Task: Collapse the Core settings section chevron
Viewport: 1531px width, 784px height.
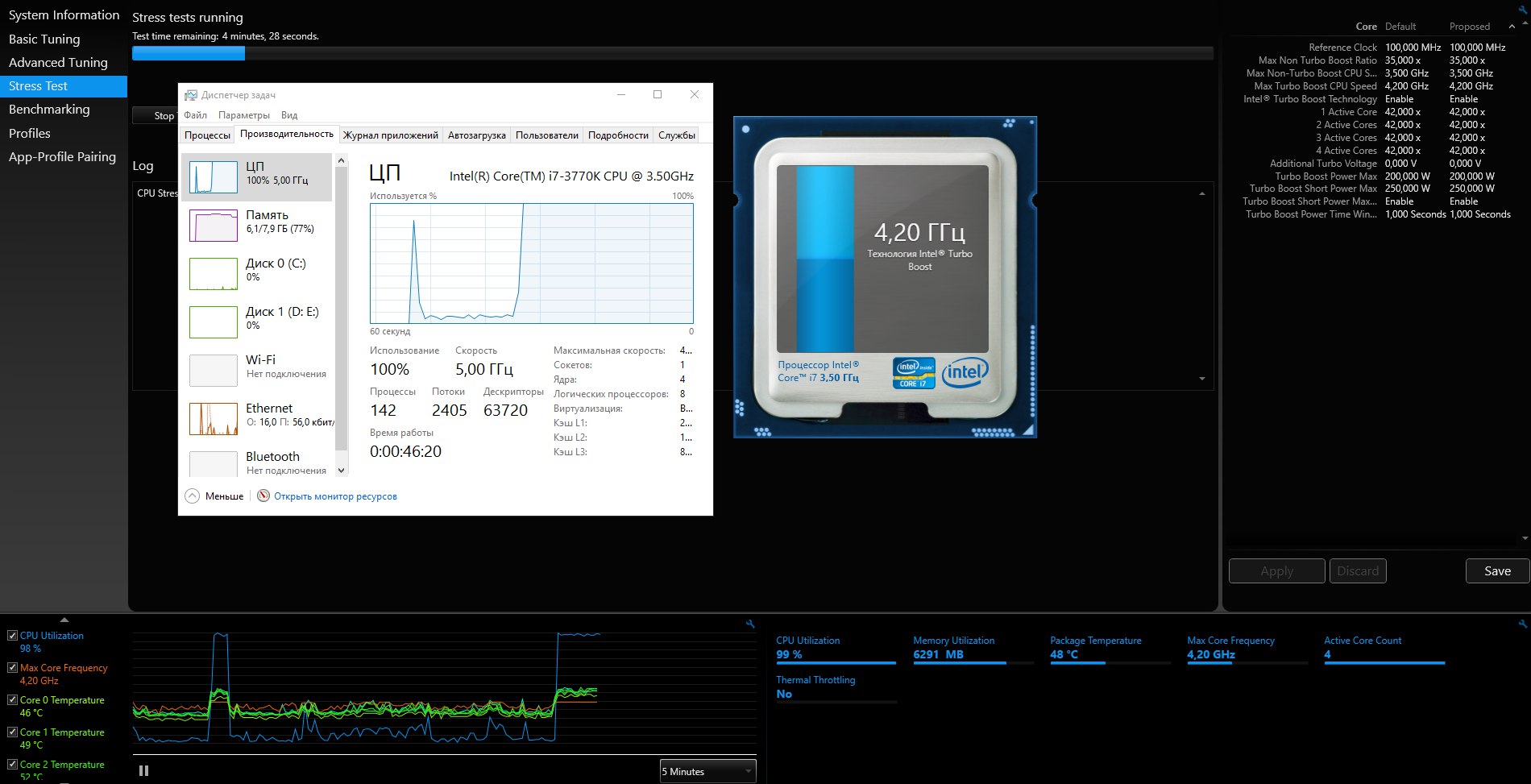Action: point(1512,27)
